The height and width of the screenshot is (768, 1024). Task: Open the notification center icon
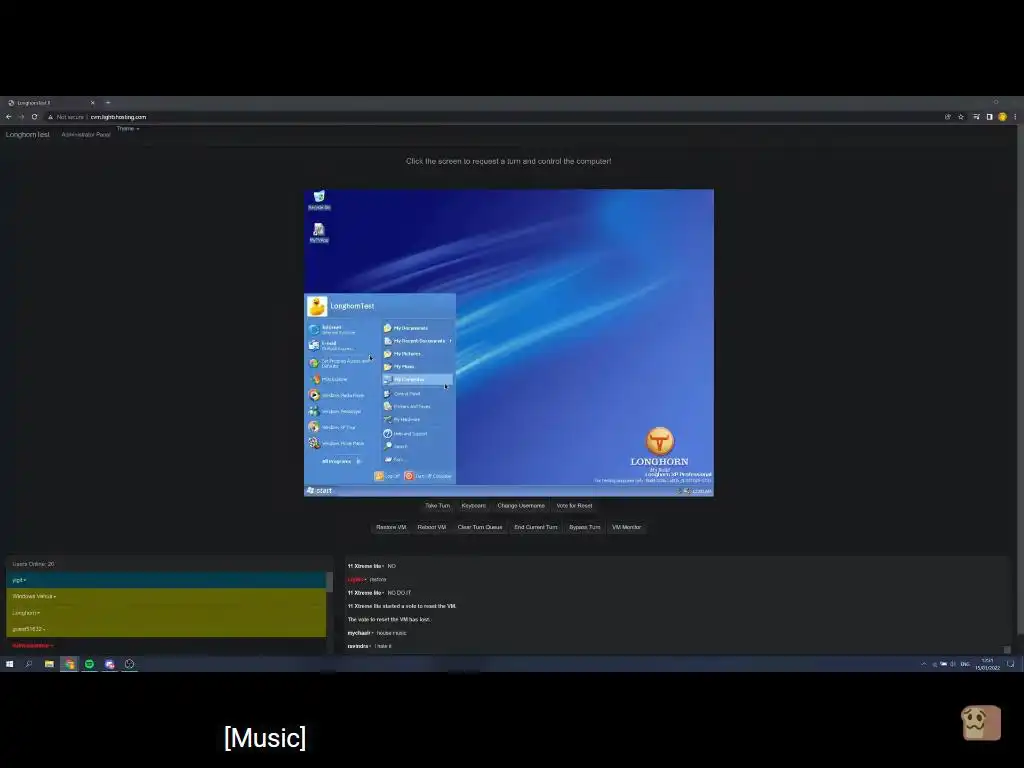click(1010, 664)
